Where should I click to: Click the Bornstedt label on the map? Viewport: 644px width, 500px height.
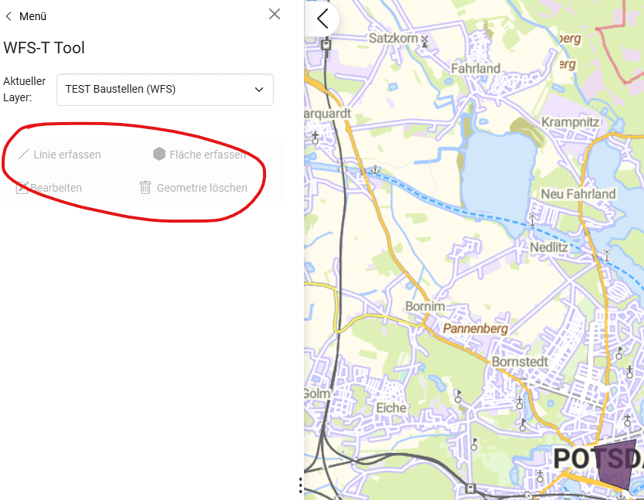click(x=517, y=361)
